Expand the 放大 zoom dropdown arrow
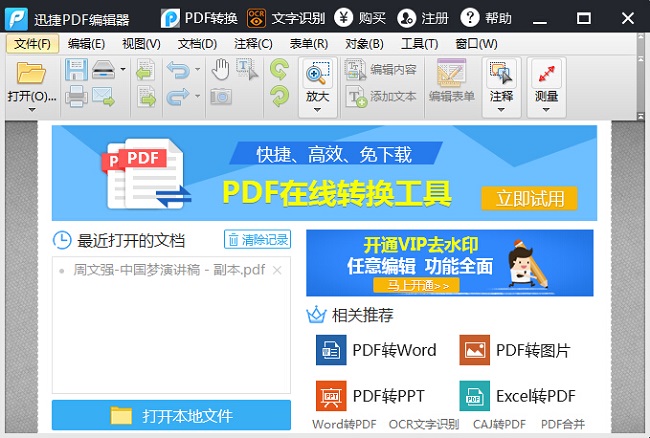The image size is (650, 438). (x=318, y=110)
